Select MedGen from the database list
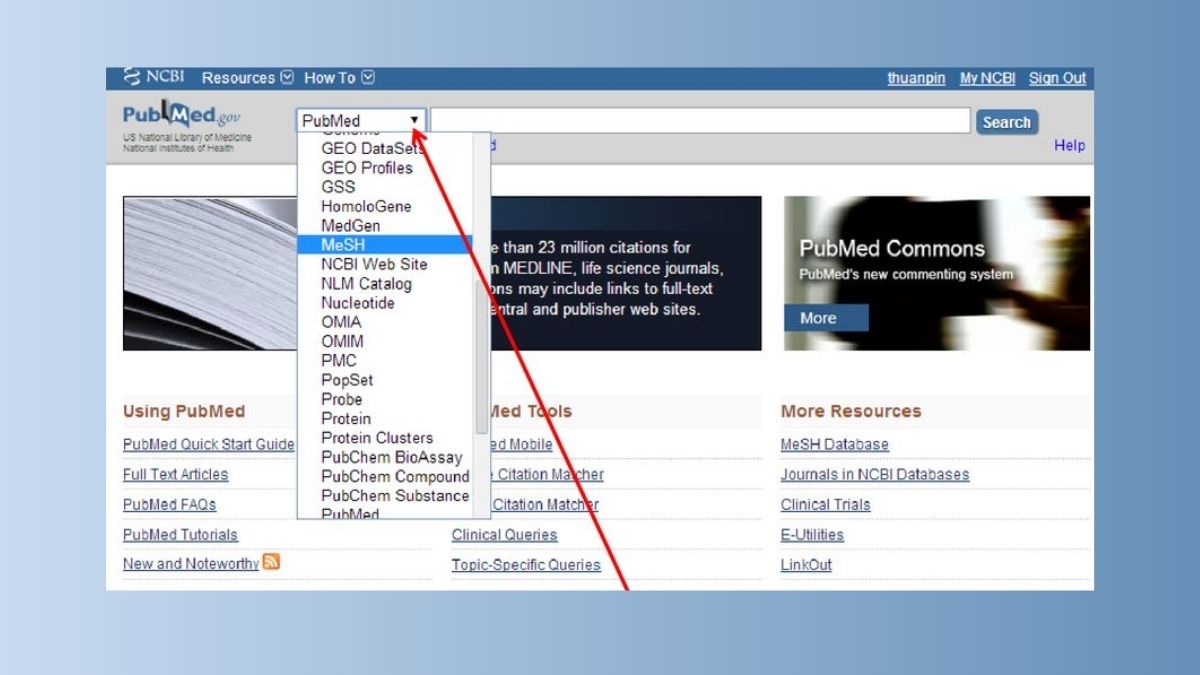 351,226
